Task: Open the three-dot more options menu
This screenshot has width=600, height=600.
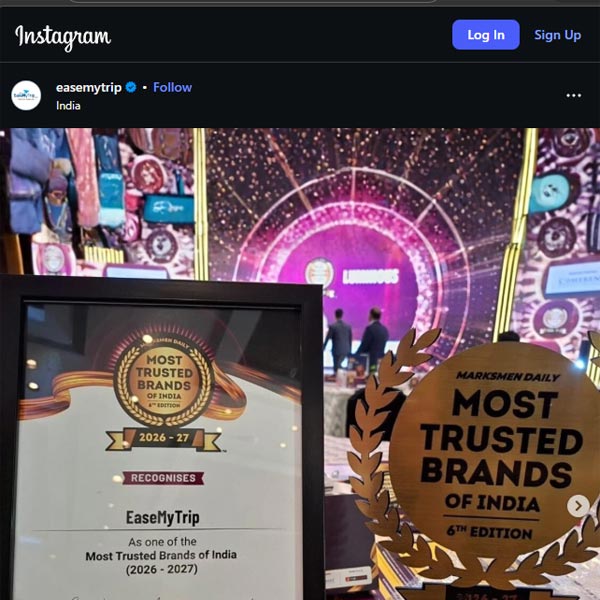Action: [x=574, y=95]
